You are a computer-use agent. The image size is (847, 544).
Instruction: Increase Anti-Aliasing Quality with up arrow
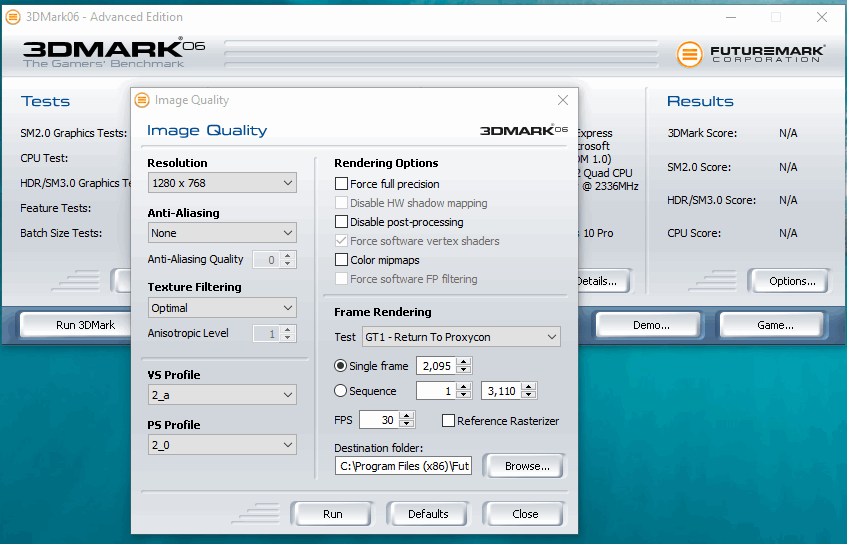point(288,256)
